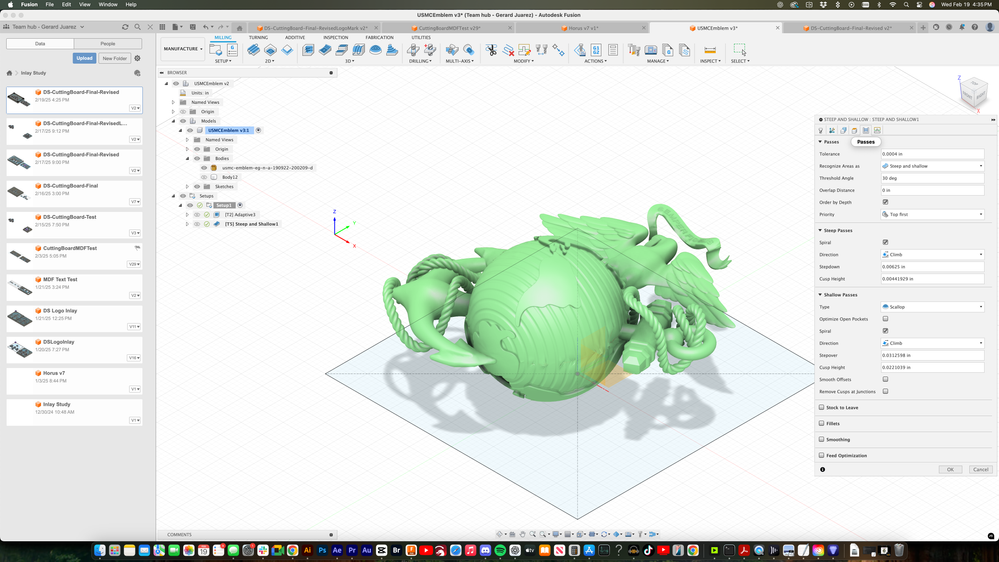Switch to the FABRICATION ribbon tab
This screenshot has width=999, height=562.
tap(379, 38)
